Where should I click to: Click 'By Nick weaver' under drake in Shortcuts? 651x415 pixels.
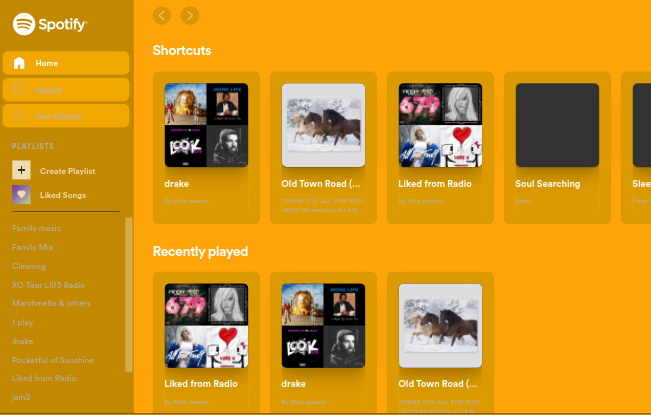pos(187,201)
